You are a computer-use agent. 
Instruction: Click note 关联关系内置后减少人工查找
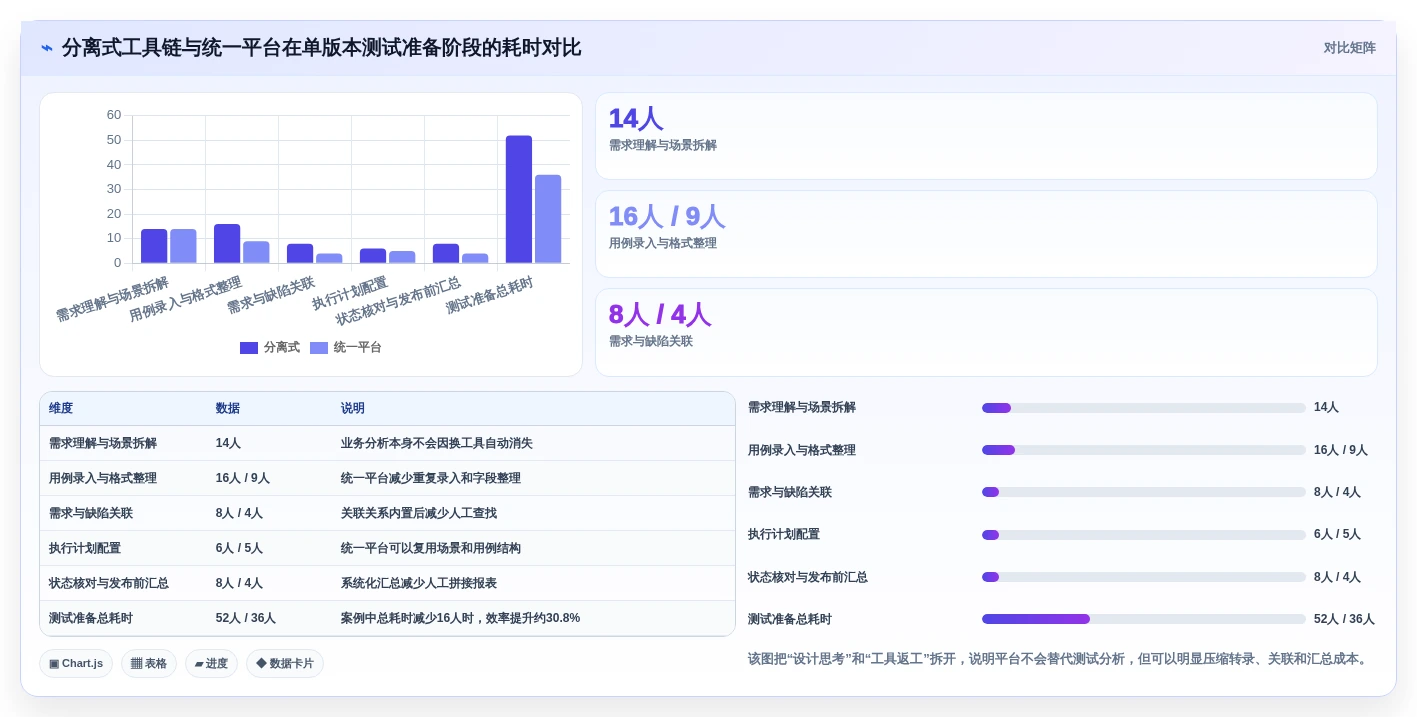pos(419,514)
